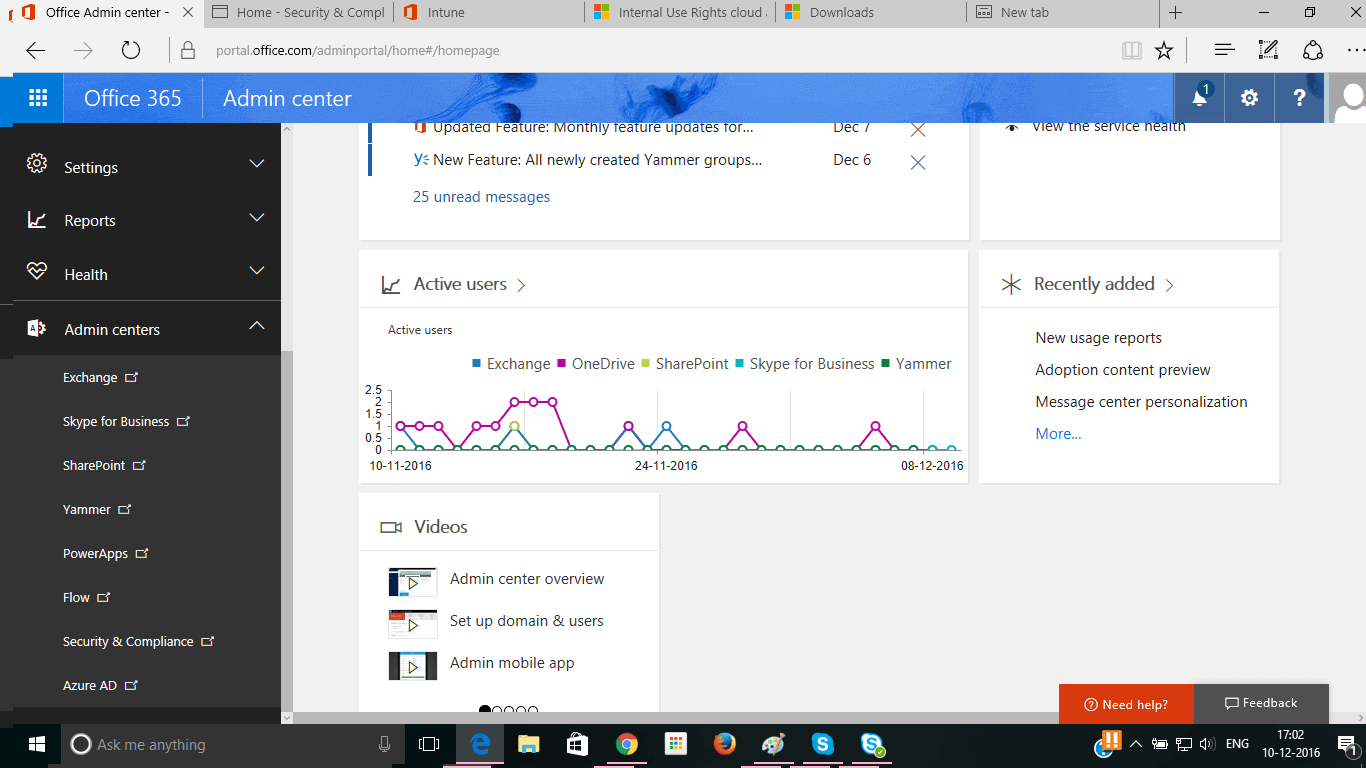Open the Edge Hub lines icon
1366x768 pixels.
pos(1224,50)
